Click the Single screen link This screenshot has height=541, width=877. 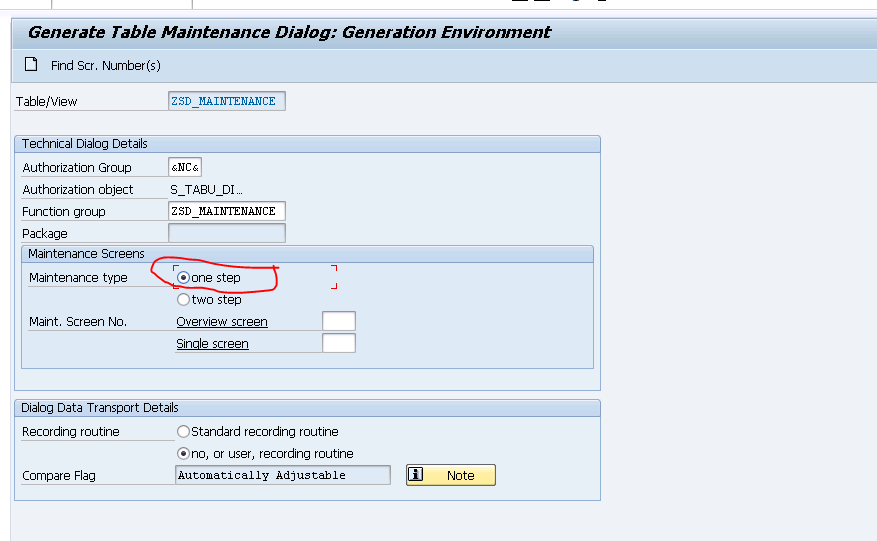point(213,344)
